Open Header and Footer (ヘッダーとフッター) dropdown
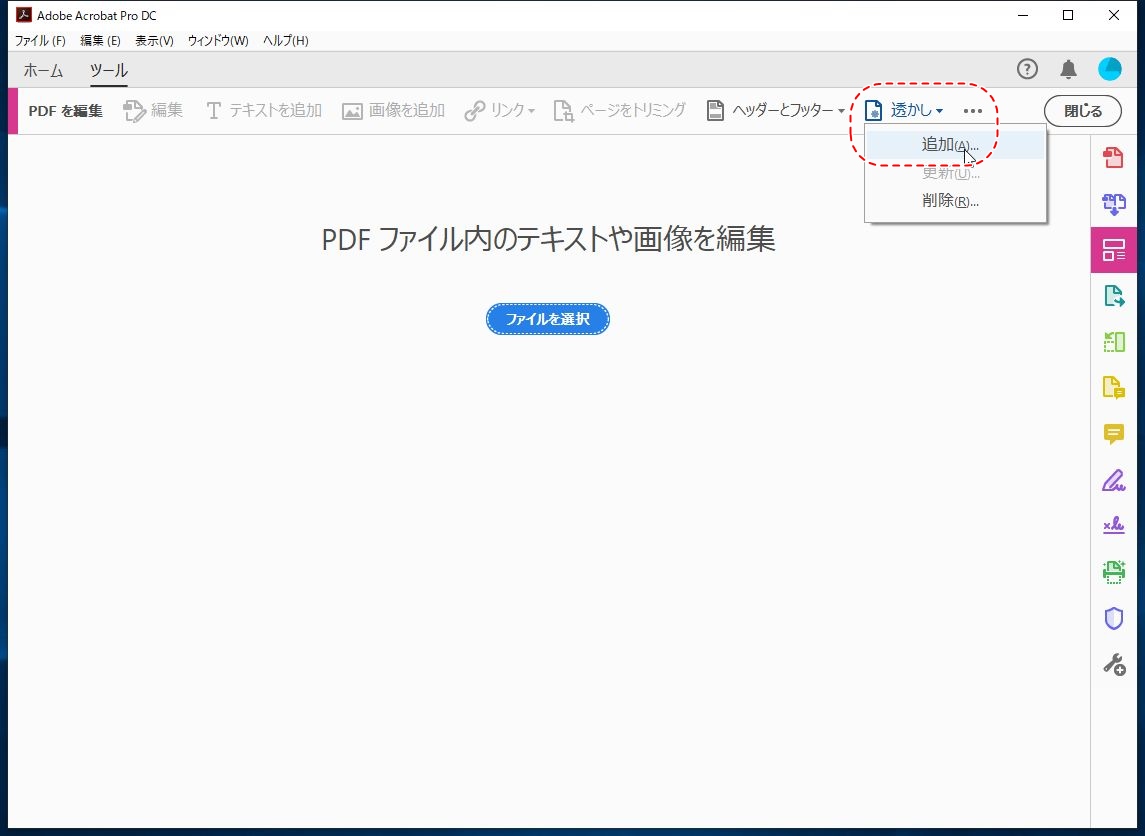 (x=776, y=110)
